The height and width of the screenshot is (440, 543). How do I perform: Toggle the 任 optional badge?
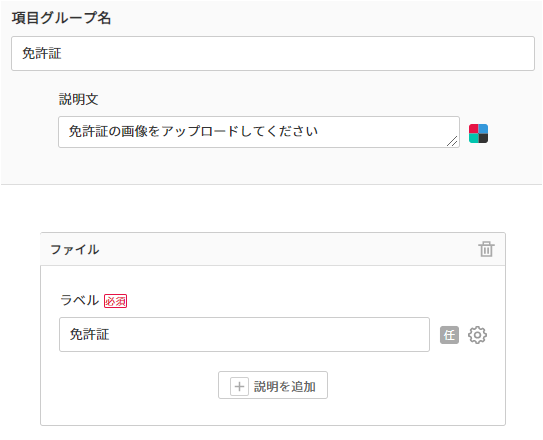(449, 335)
